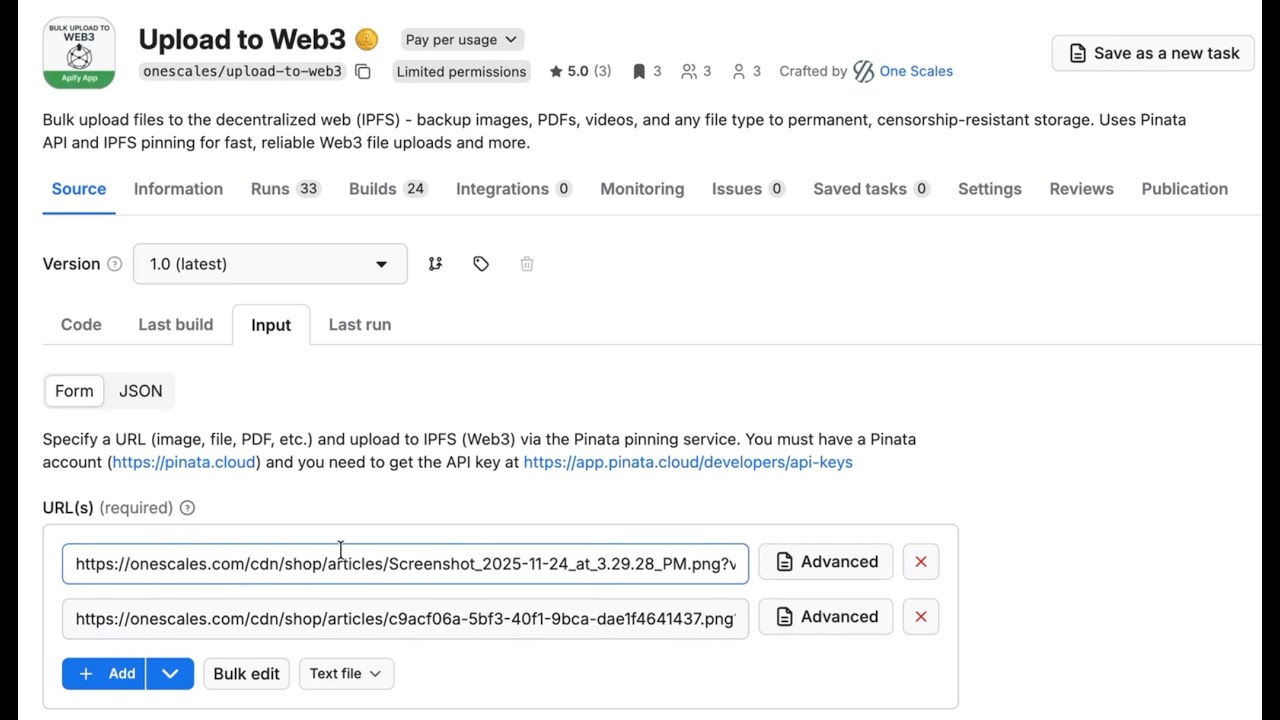Viewport: 1280px width, 720px height.
Task: Open the Saved tasks tab
Action: pos(871,189)
